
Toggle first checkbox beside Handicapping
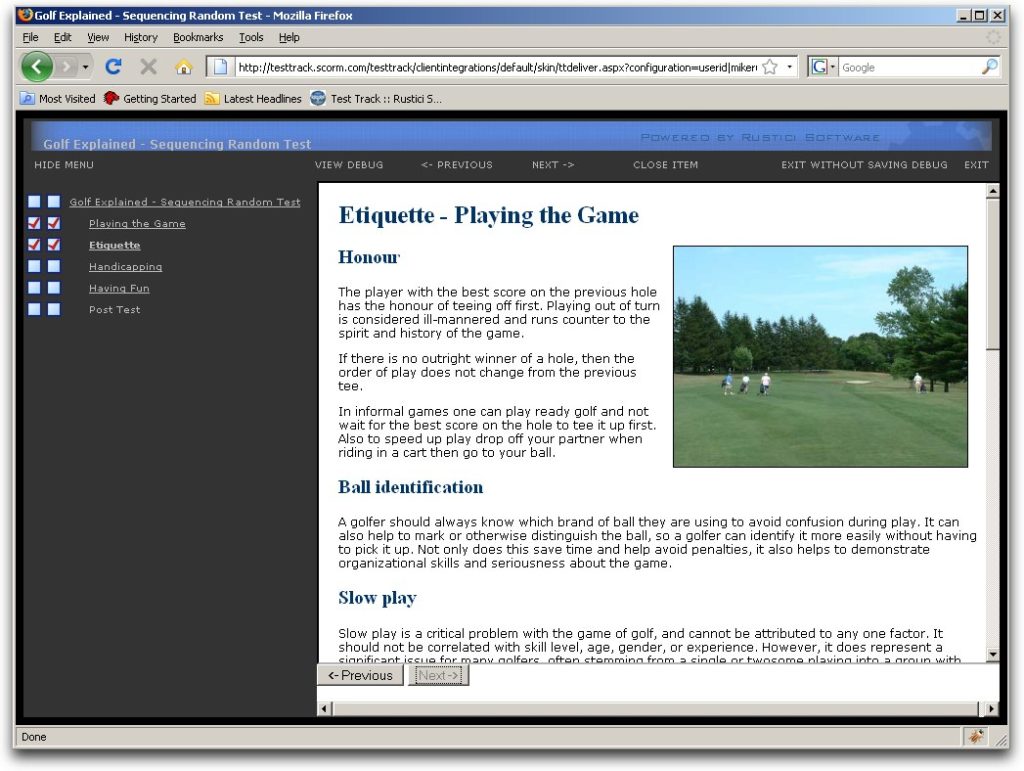pyautogui.click(x=34, y=267)
